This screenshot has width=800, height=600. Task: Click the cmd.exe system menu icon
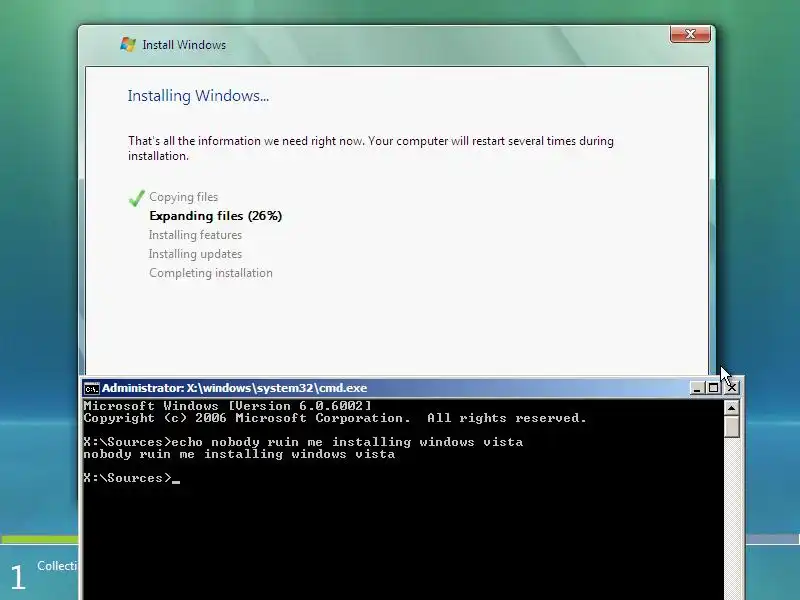pos(91,388)
